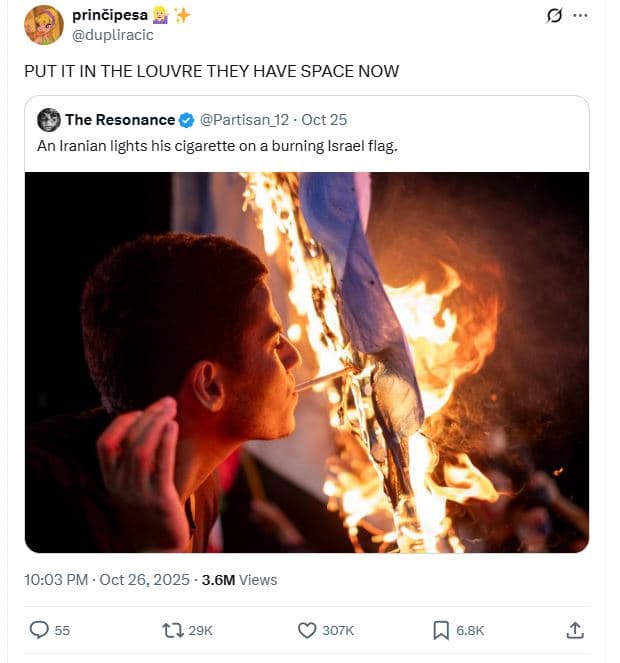Viewport: 620px width, 663px height.
Task: Click The Resonance's small profile avatar
Action: [49, 120]
